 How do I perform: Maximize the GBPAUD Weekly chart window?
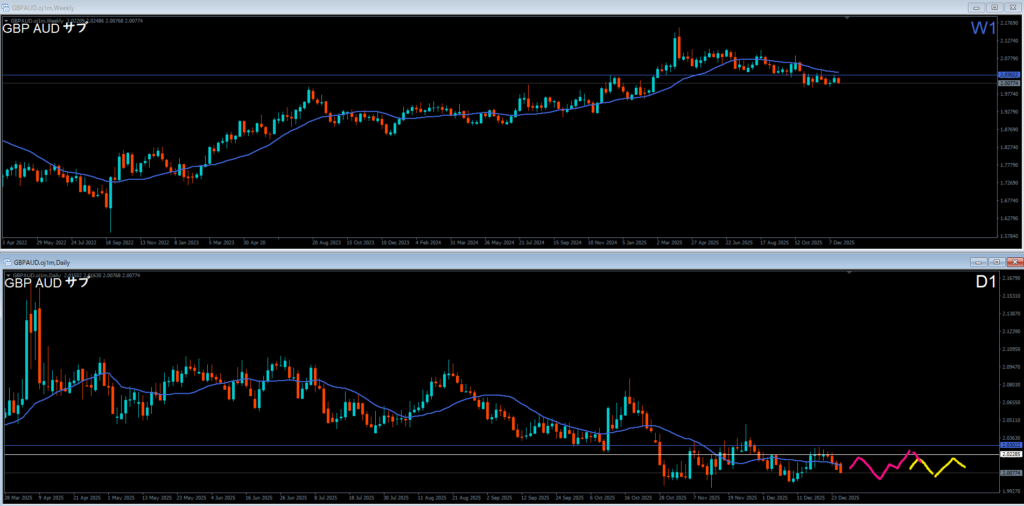pos(995,7)
